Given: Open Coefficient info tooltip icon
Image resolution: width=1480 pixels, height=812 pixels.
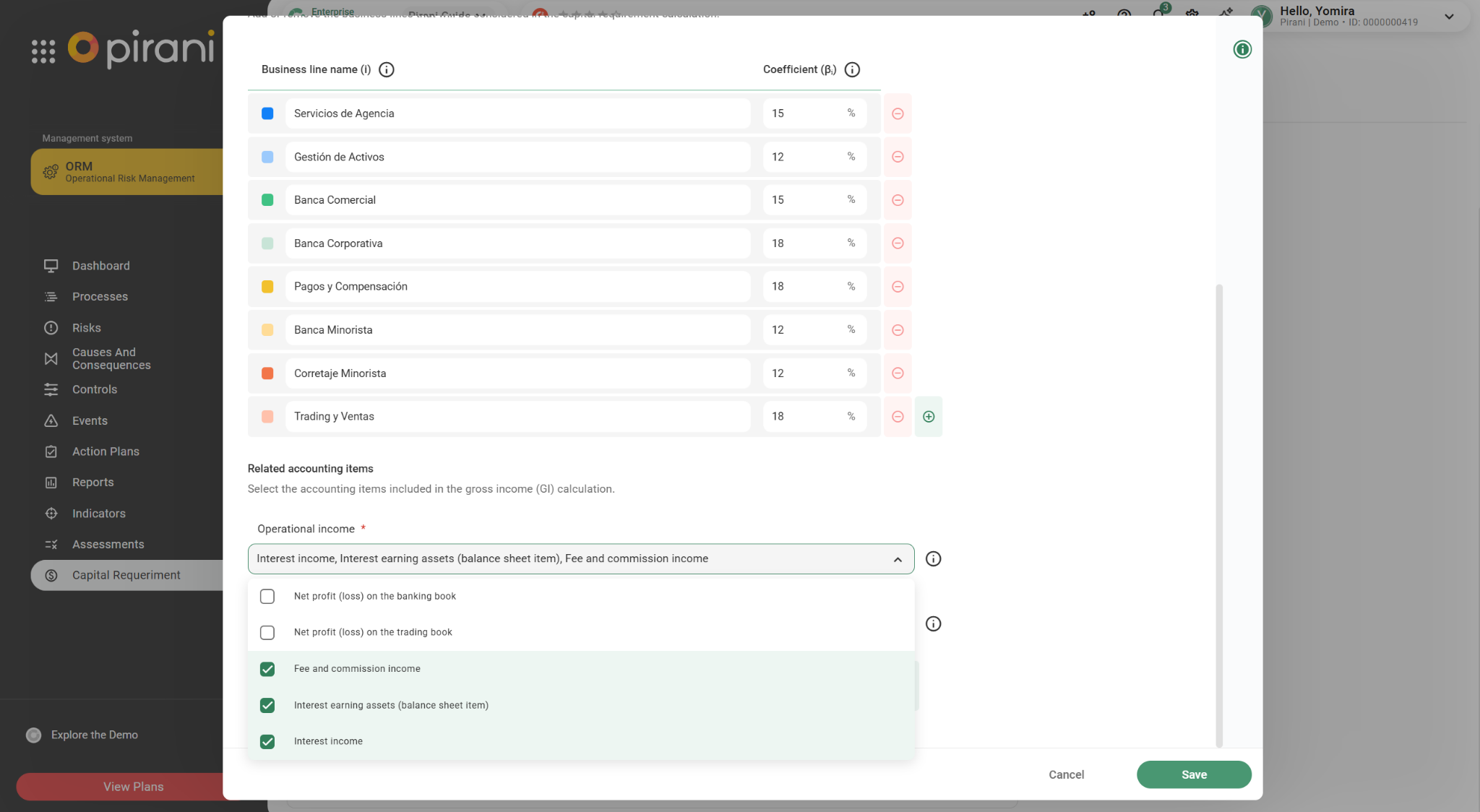Looking at the screenshot, I should coord(852,70).
